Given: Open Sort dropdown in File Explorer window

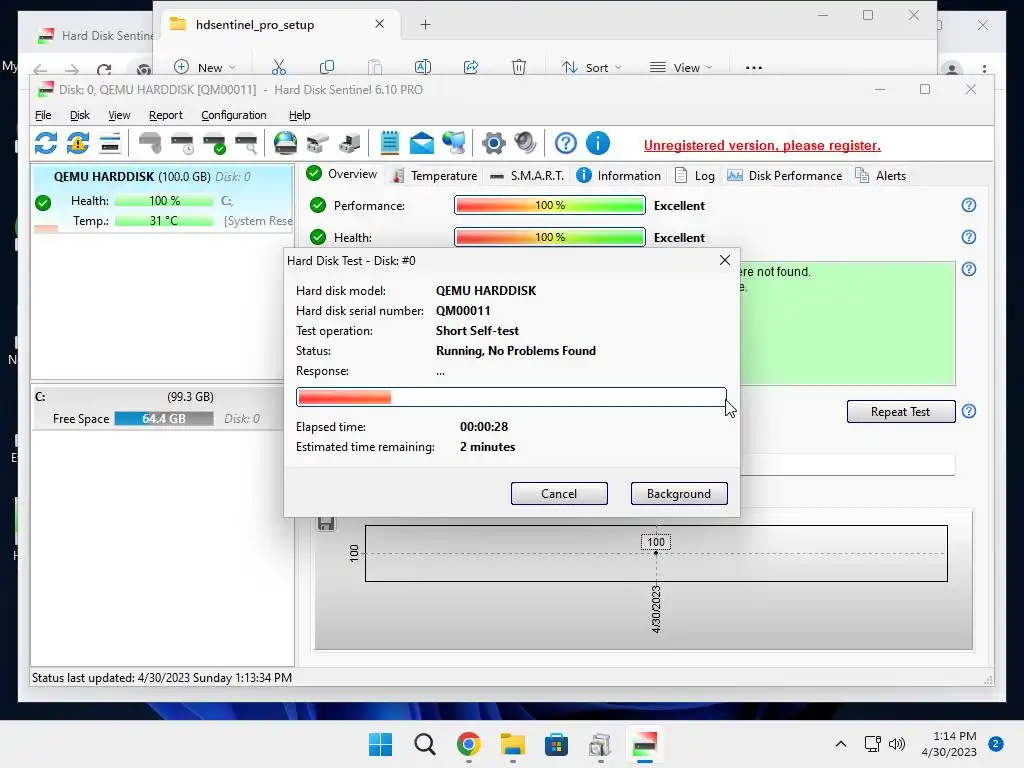Looking at the screenshot, I should pos(591,67).
